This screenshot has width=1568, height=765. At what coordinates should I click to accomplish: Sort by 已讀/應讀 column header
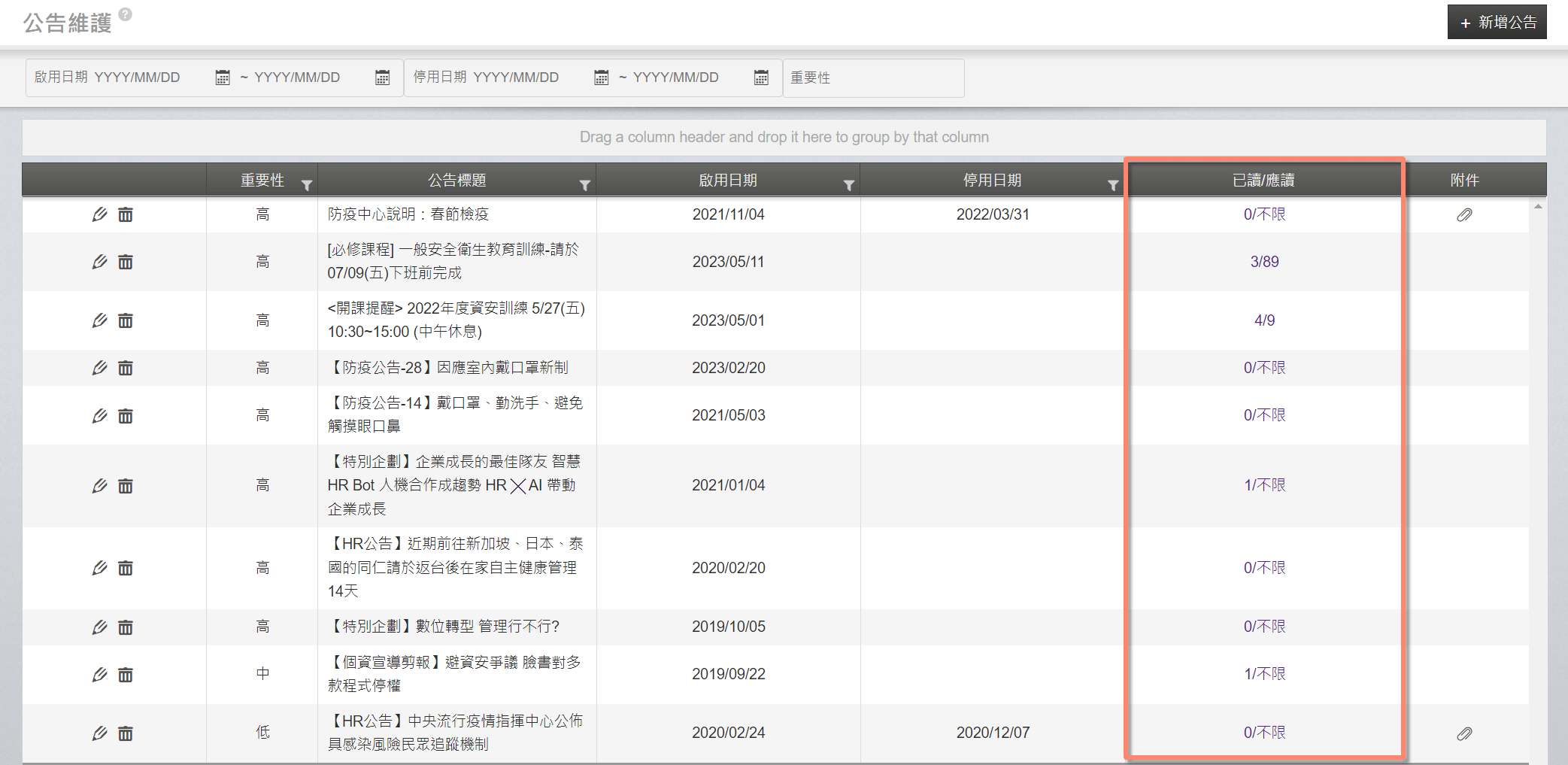(1263, 181)
